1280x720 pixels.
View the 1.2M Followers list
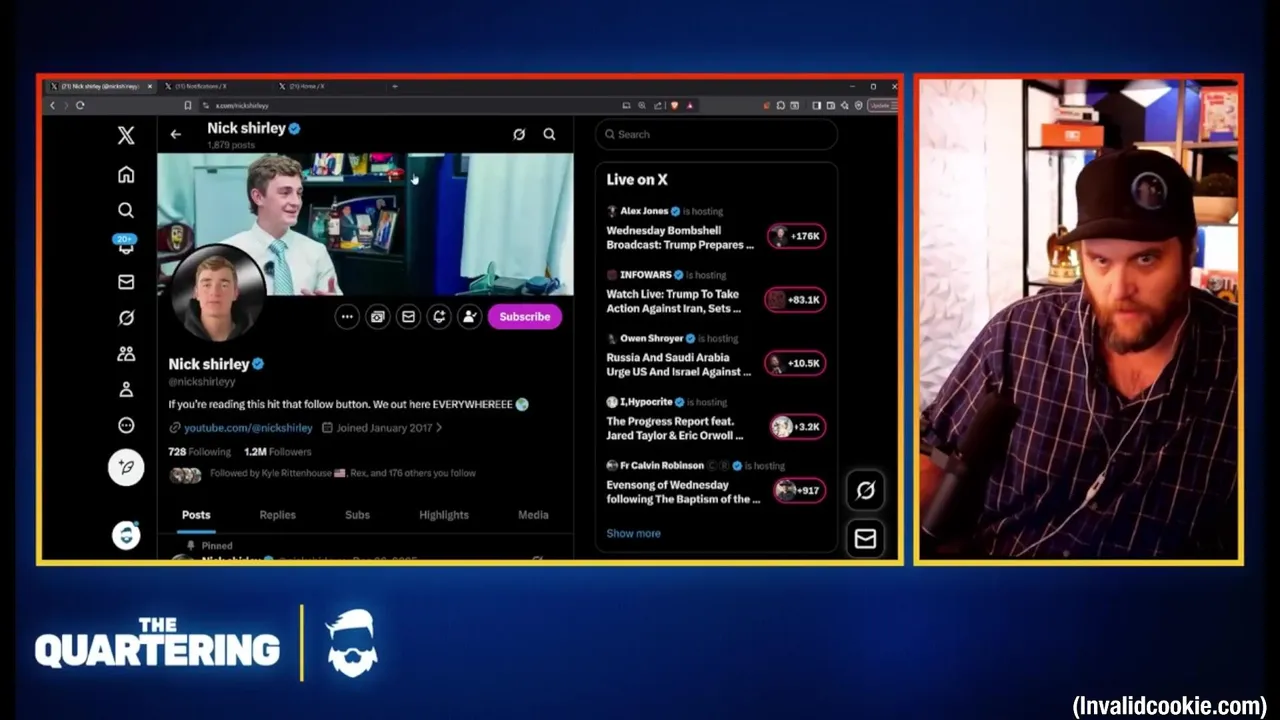pos(278,452)
